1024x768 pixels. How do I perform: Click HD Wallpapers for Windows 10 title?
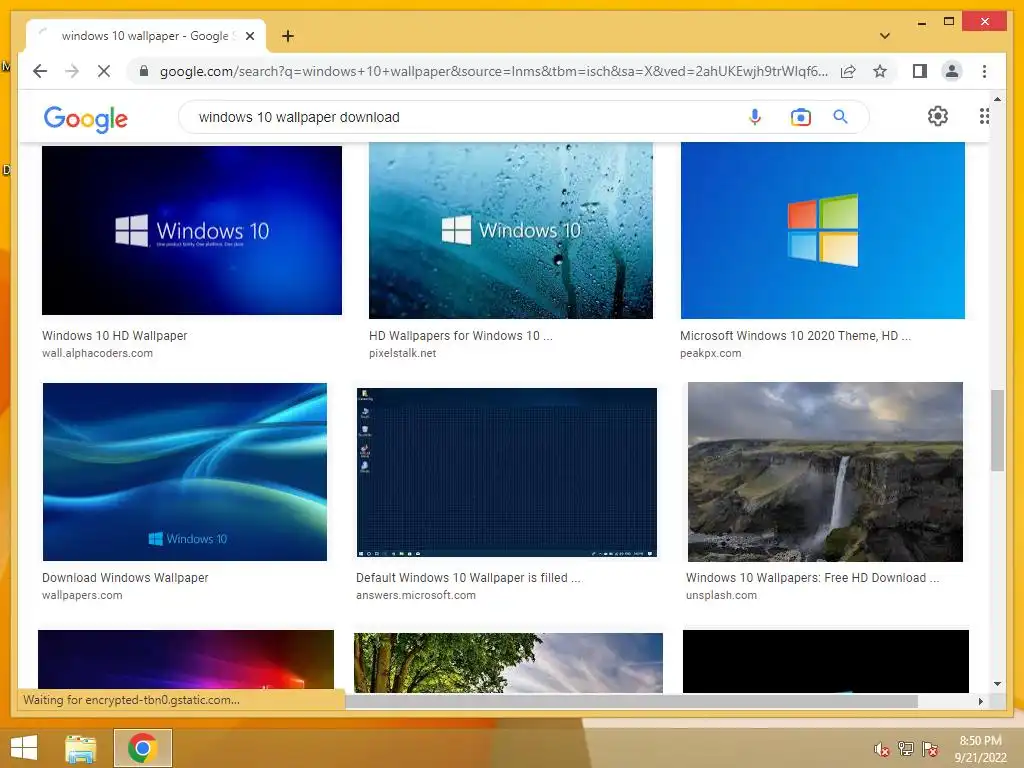[460, 336]
